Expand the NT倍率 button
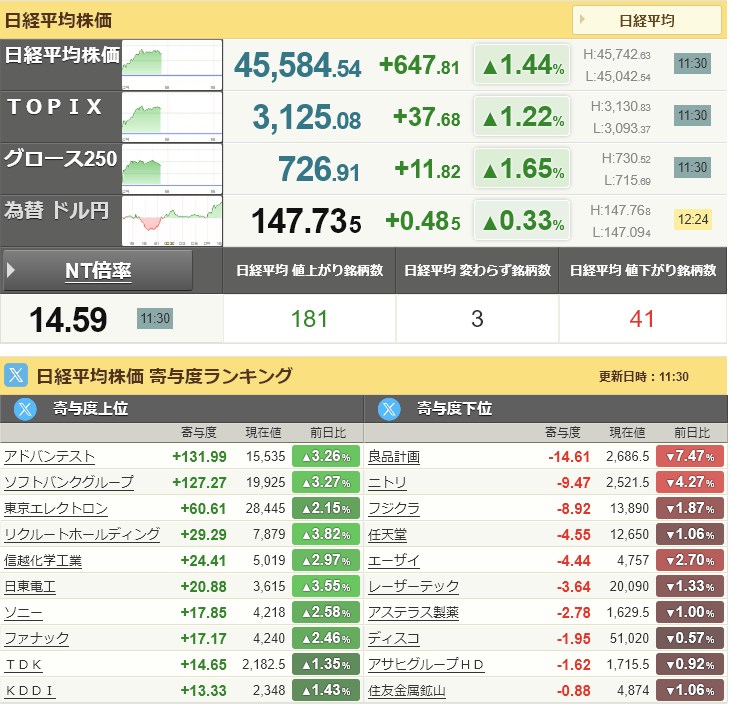Image resolution: width=731 pixels, height=707 pixels. point(98,270)
